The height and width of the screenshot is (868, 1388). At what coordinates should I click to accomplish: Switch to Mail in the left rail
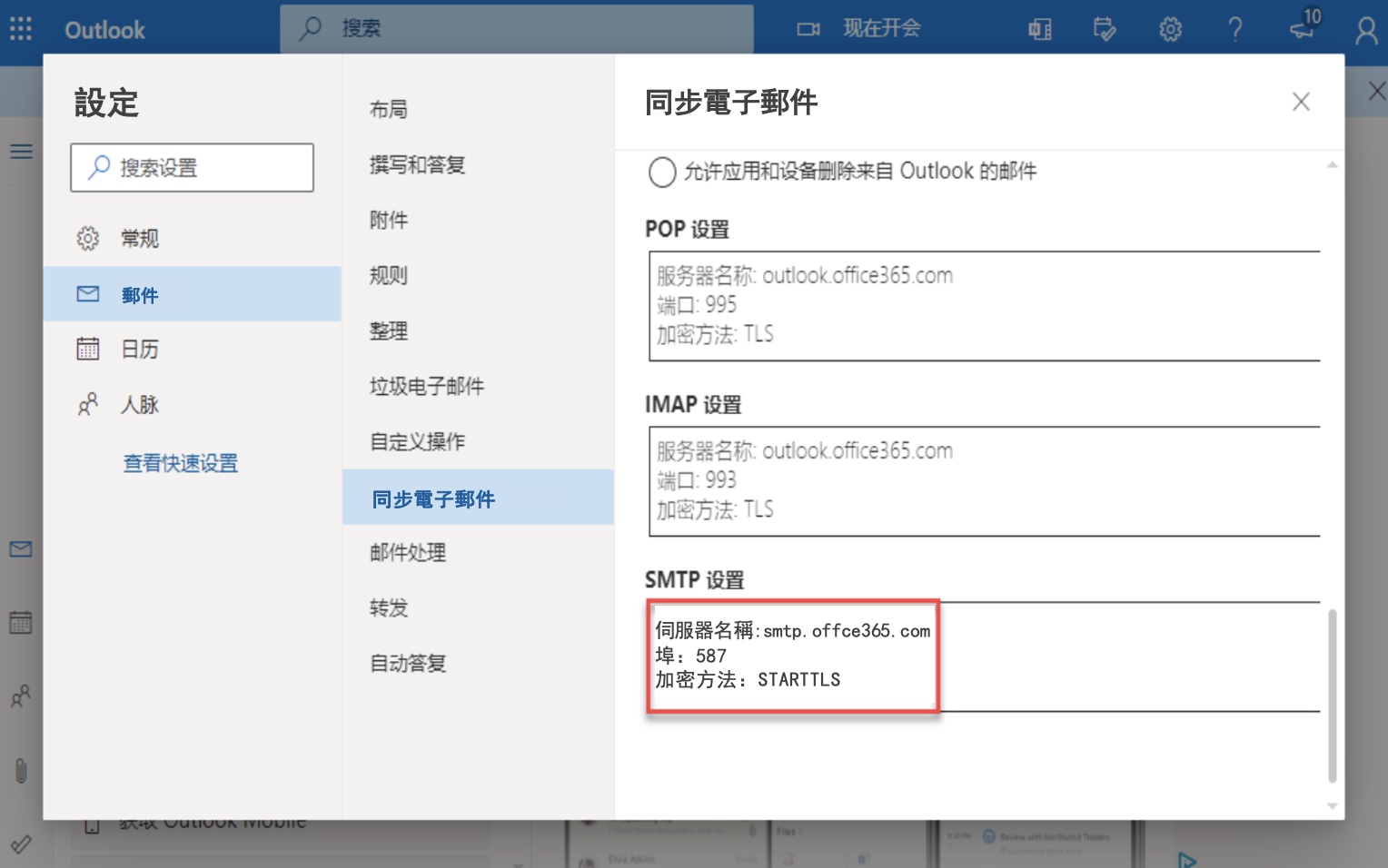coord(21,549)
